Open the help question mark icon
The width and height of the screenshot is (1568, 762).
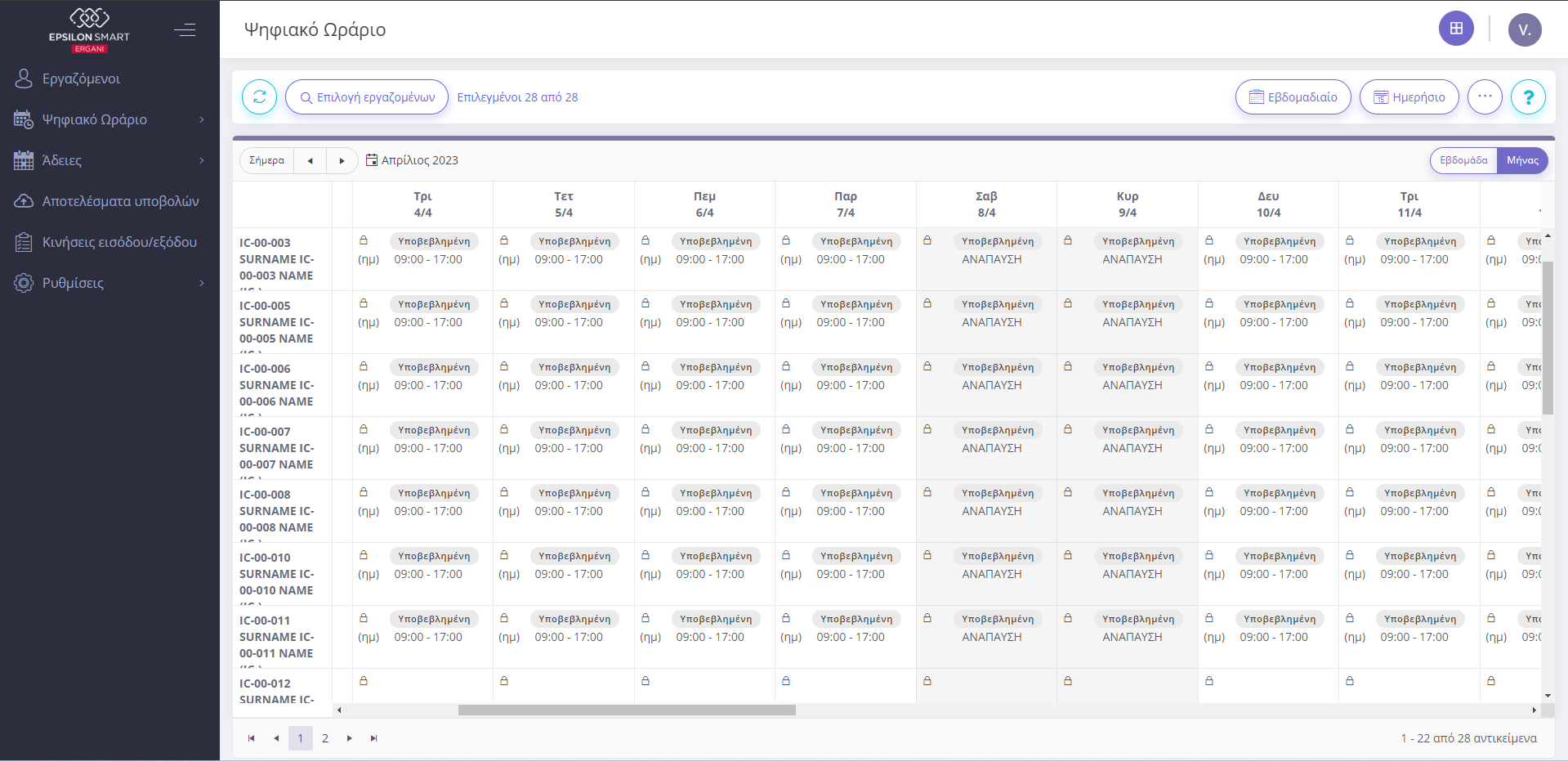1527,97
